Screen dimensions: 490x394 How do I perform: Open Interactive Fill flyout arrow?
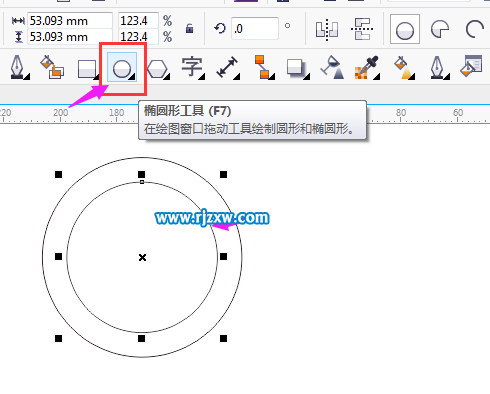pos(412,77)
